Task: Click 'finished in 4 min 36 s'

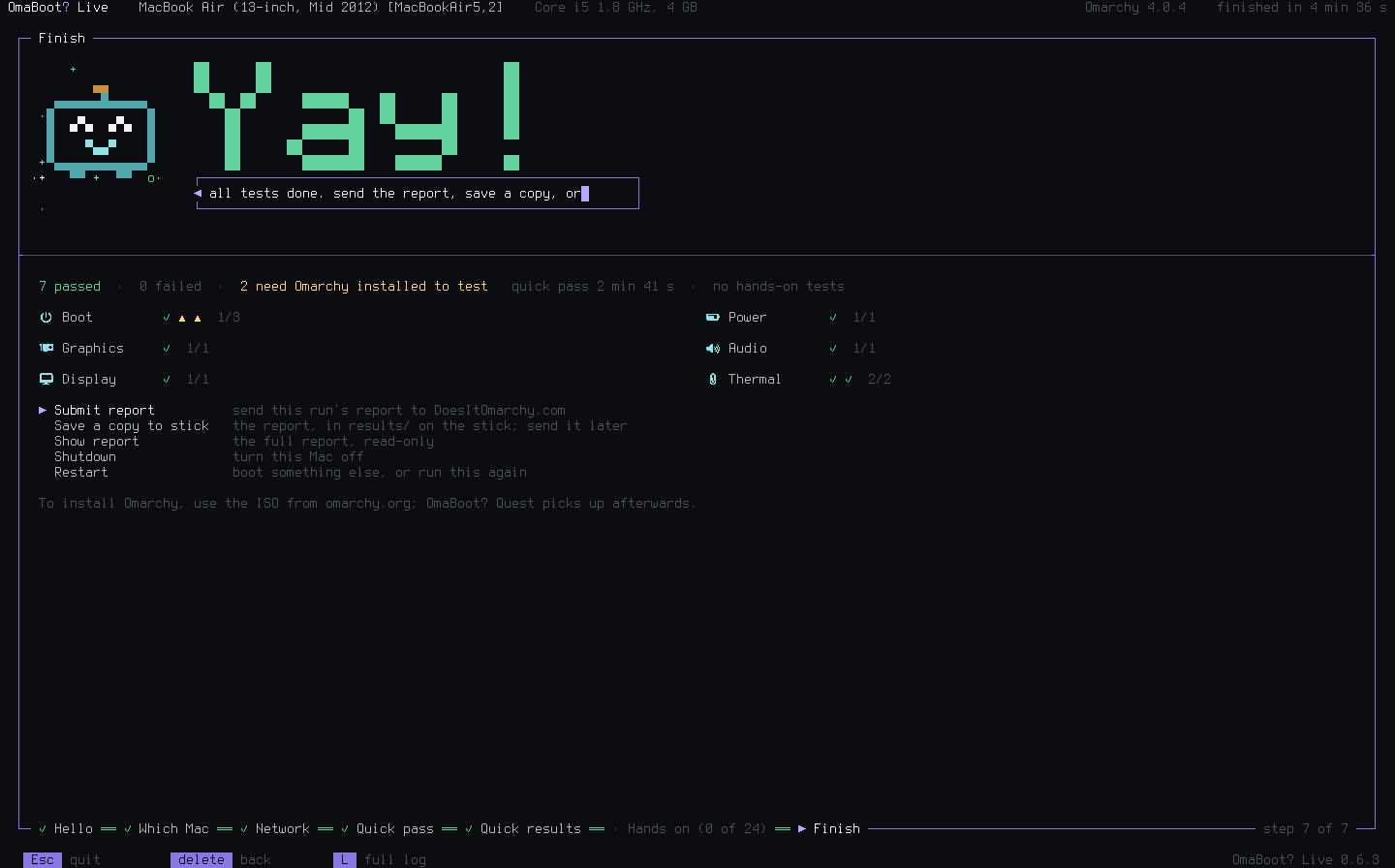Action: tap(1302, 7)
